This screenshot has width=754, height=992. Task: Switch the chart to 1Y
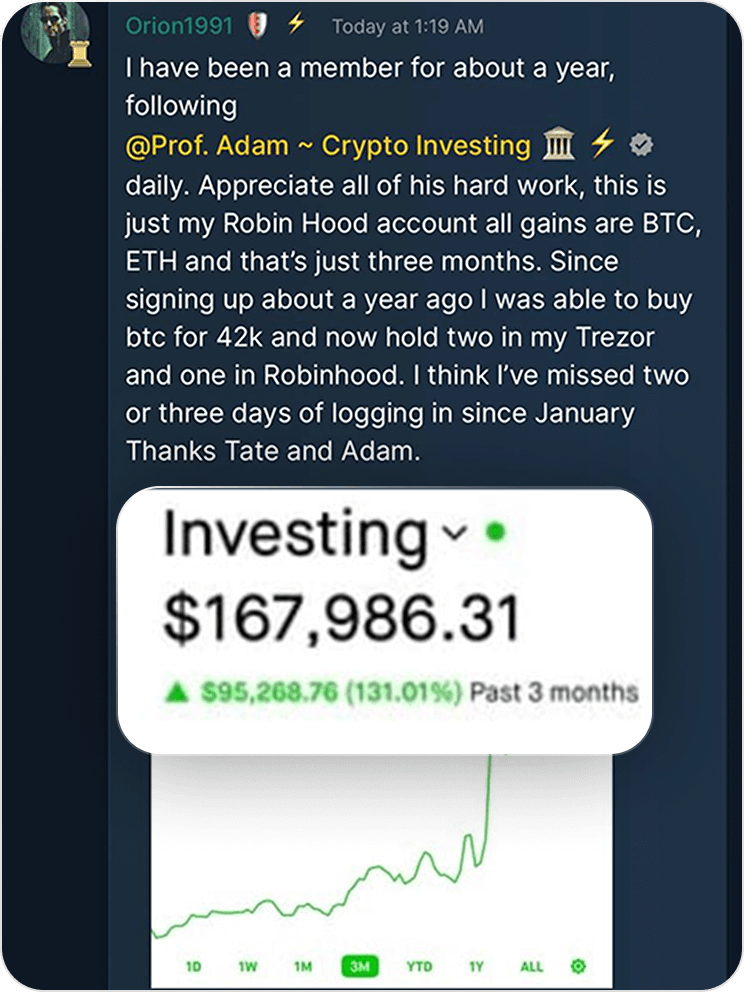tap(477, 967)
